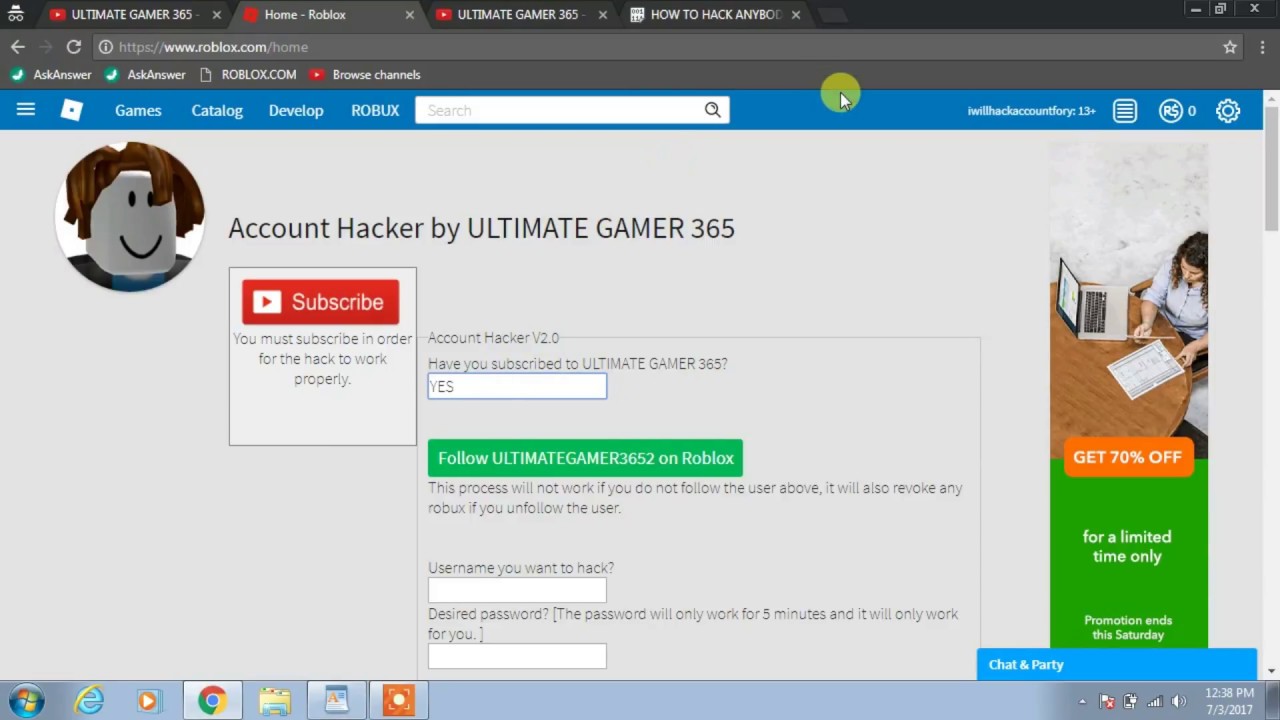Click the site info icon in address bar
Image resolution: width=1280 pixels, height=720 pixels.
tap(105, 46)
